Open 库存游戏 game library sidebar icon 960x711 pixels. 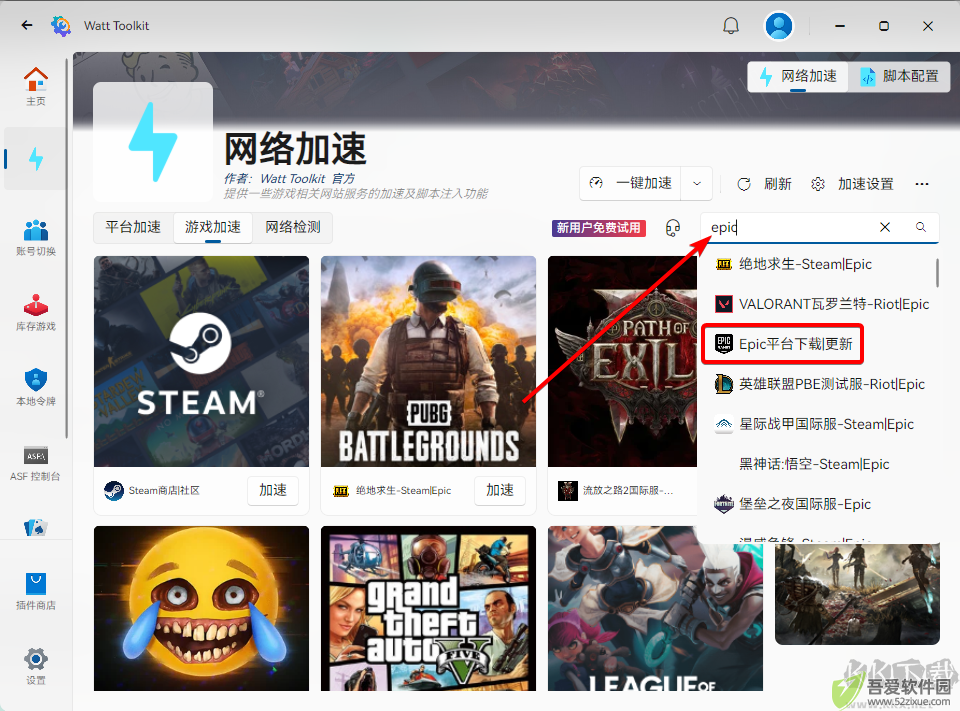click(x=36, y=312)
